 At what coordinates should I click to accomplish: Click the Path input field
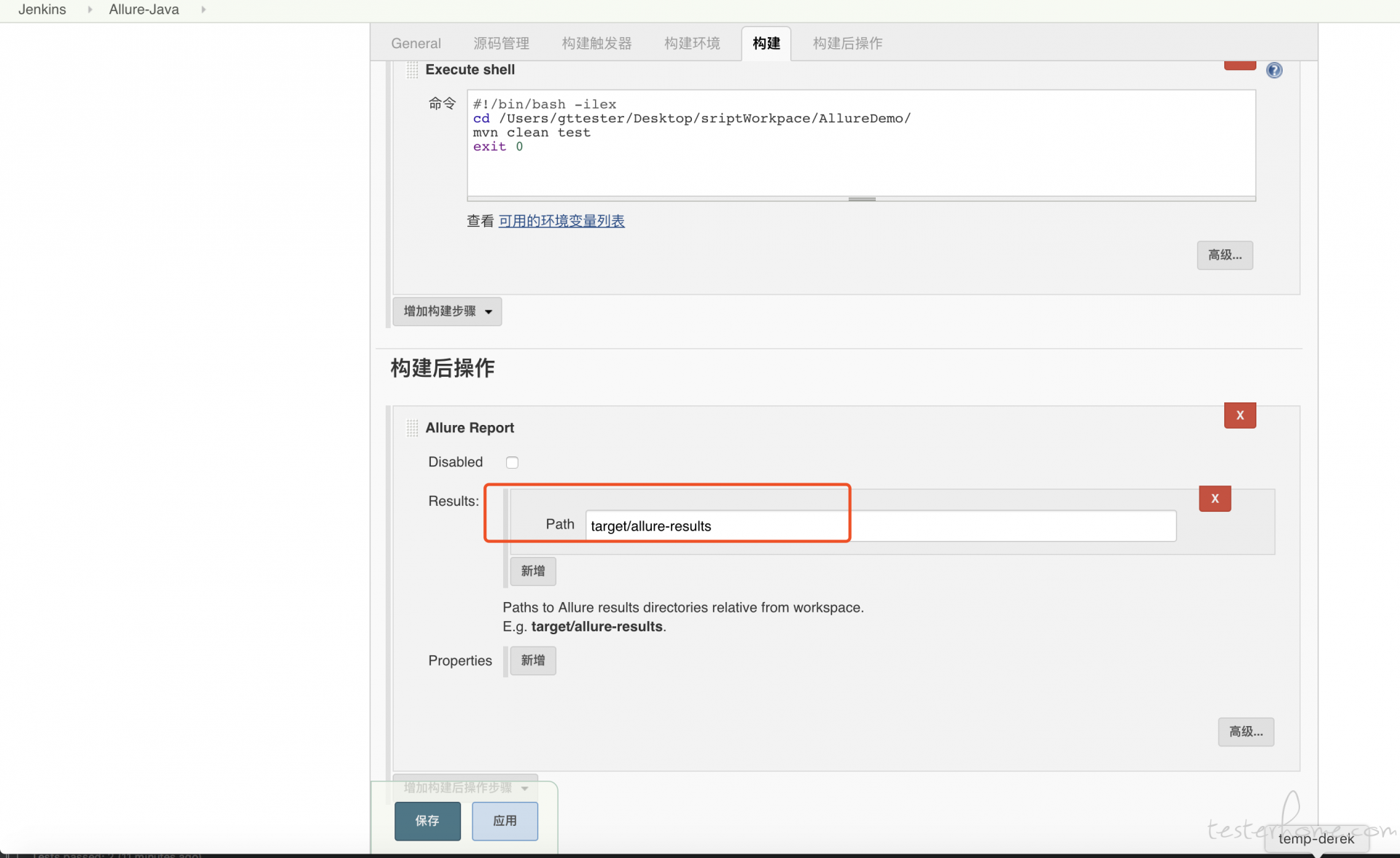click(x=881, y=526)
